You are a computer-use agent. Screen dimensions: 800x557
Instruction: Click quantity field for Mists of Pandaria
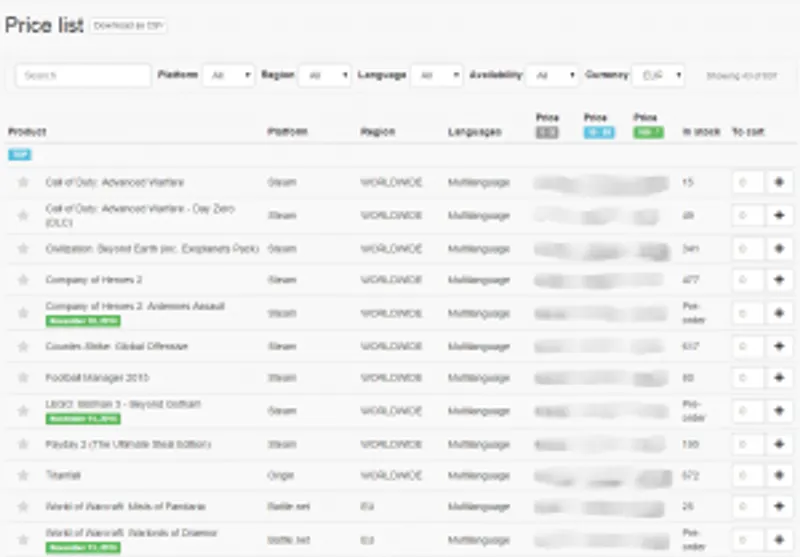coord(748,507)
